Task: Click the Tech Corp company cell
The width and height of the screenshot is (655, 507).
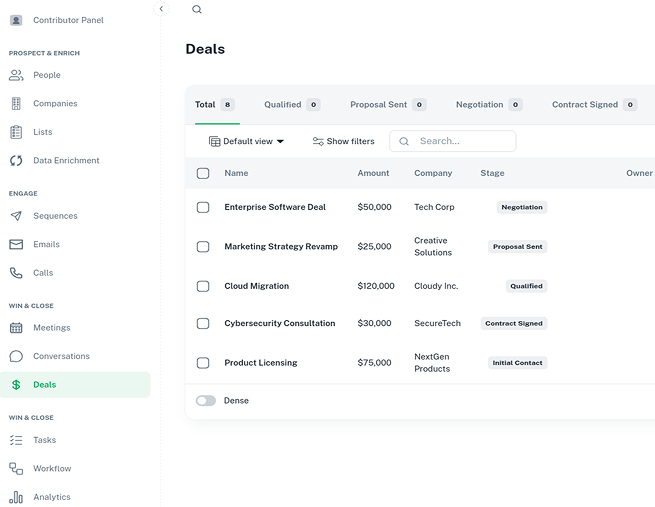Action: click(x=434, y=207)
